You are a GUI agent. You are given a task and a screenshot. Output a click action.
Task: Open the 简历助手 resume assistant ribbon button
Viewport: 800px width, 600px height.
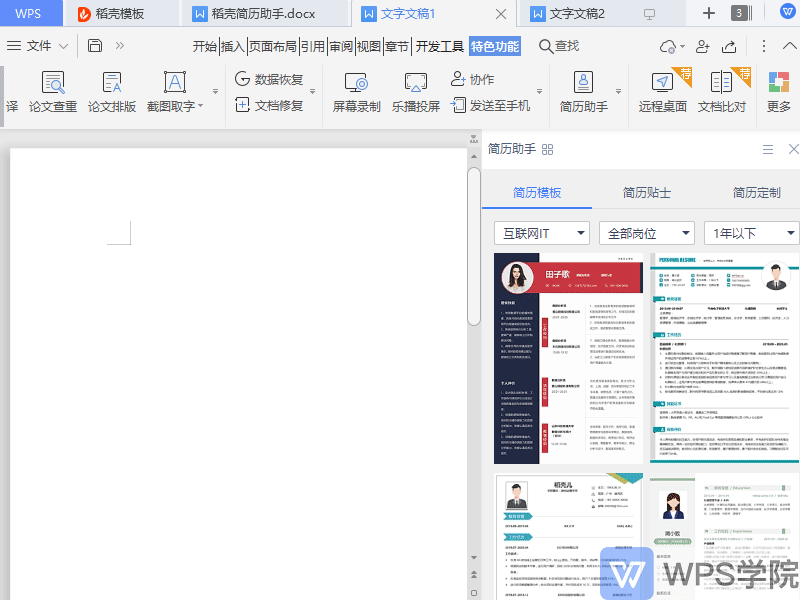click(584, 92)
